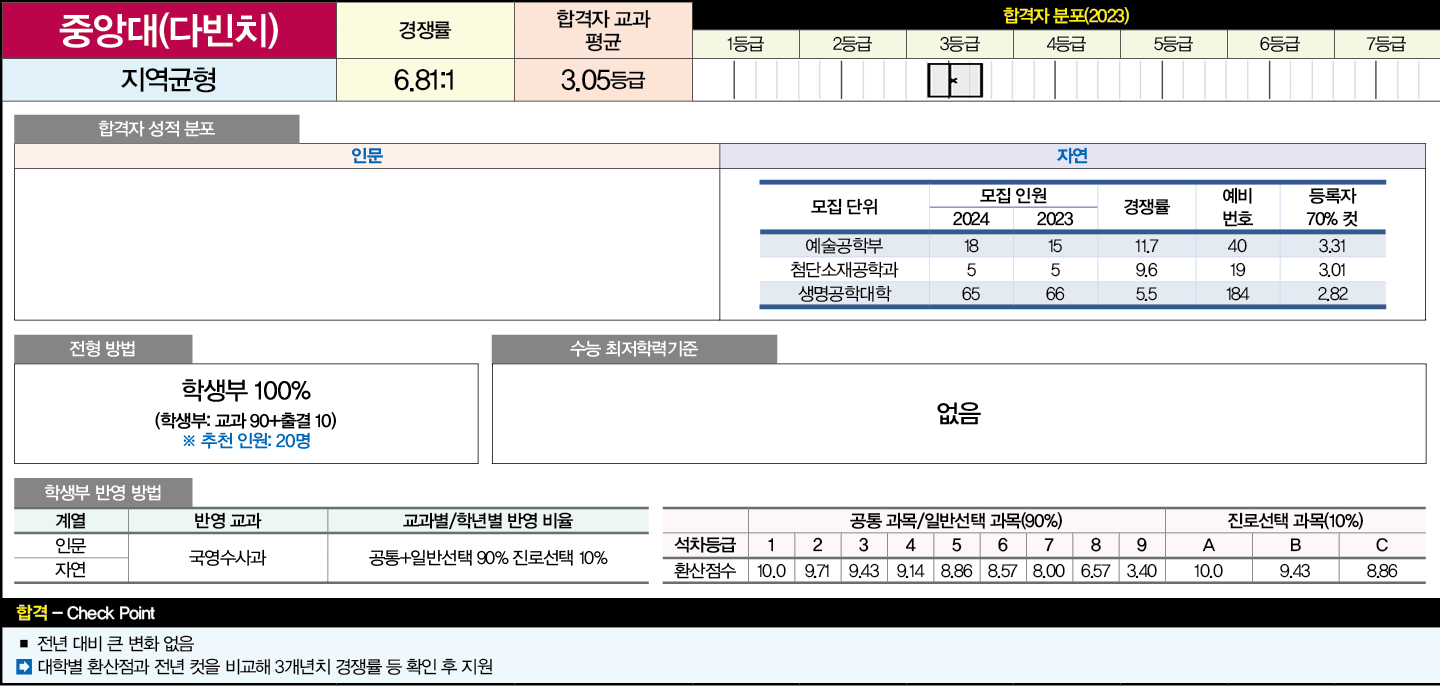Viewport: 1440px width, 692px height.
Task: Click the '학생부 100%' heading
Action: tap(246, 390)
